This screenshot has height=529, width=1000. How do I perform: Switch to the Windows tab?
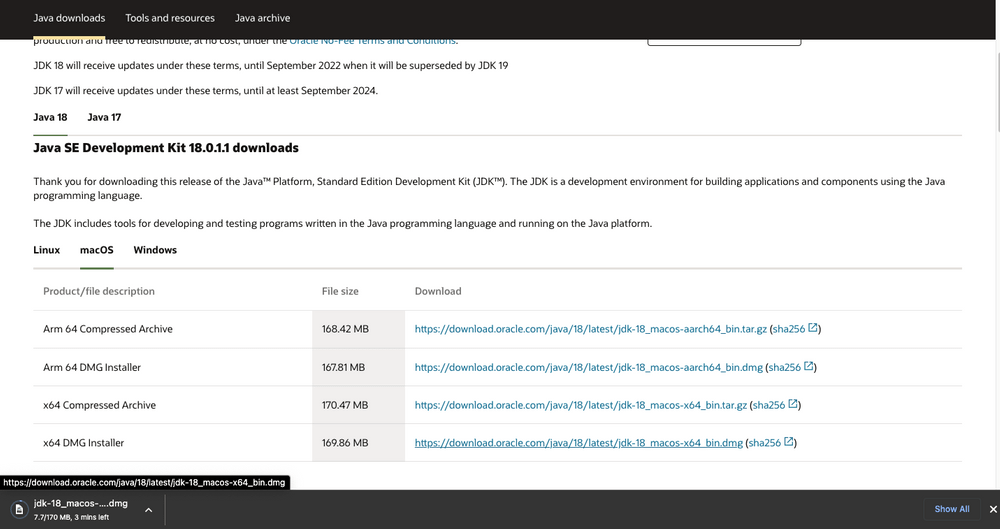(x=155, y=250)
